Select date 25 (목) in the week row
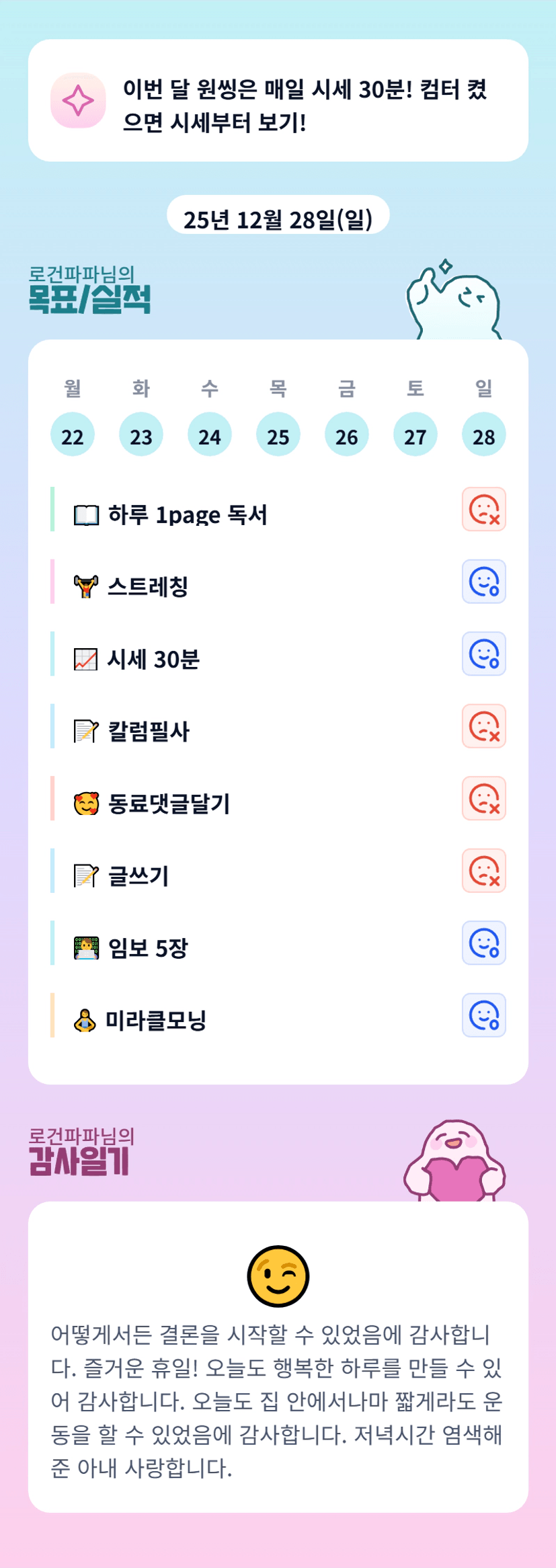Image resolution: width=556 pixels, height=1568 pixels. coord(278,435)
